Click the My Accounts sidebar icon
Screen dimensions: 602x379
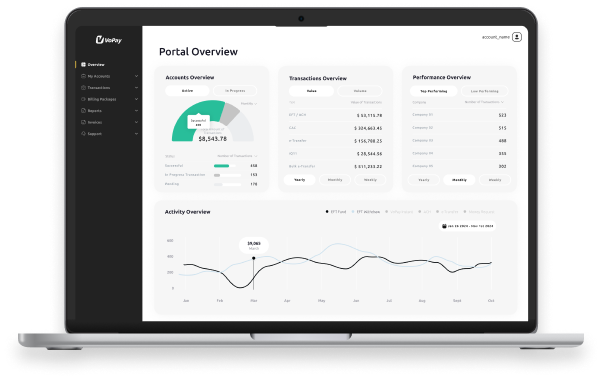point(83,76)
